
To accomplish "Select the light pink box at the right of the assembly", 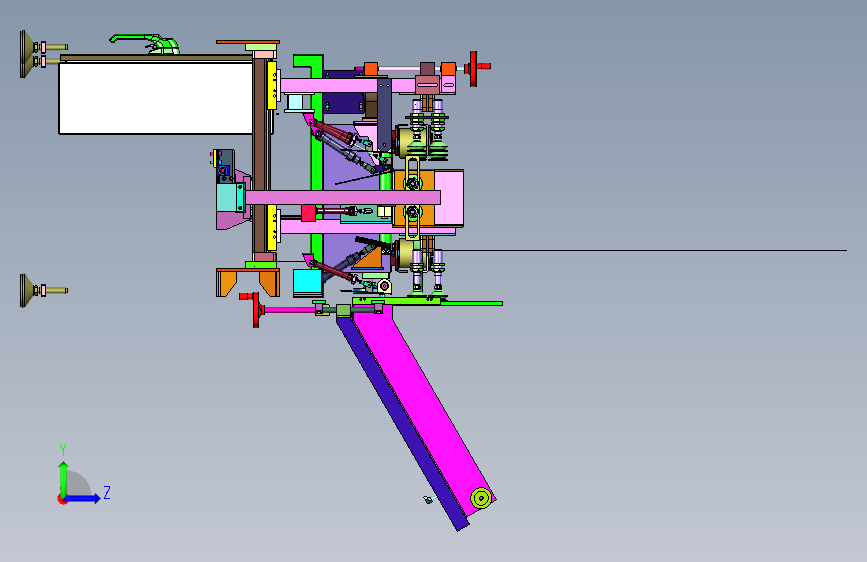I will 449,198.
